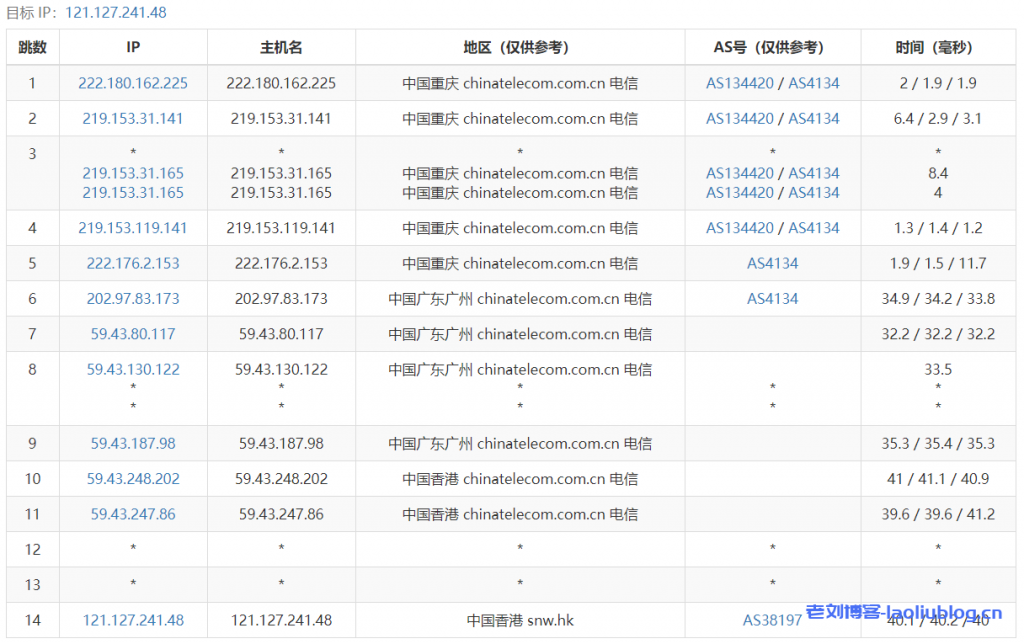Click hop 1 IP link 222.180.162.225
Viewport: 1024px width, 644px height.
(x=133, y=83)
